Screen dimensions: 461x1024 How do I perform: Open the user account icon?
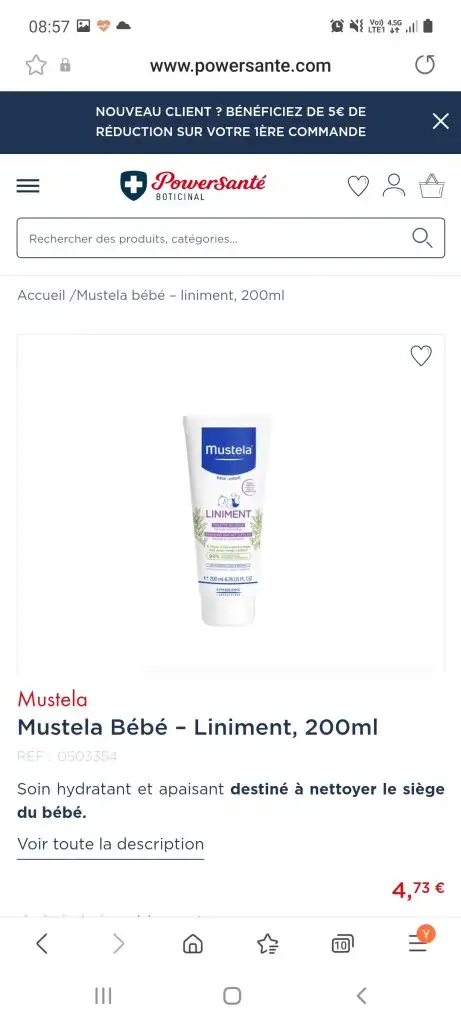click(x=394, y=185)
